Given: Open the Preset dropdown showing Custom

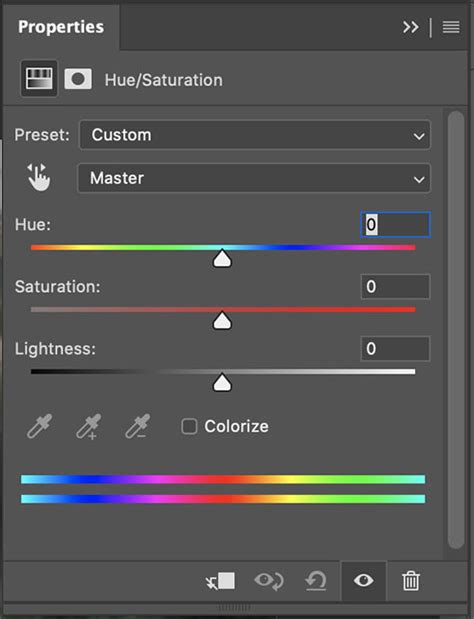Looking at the screenshot, I should coord(255,135).
